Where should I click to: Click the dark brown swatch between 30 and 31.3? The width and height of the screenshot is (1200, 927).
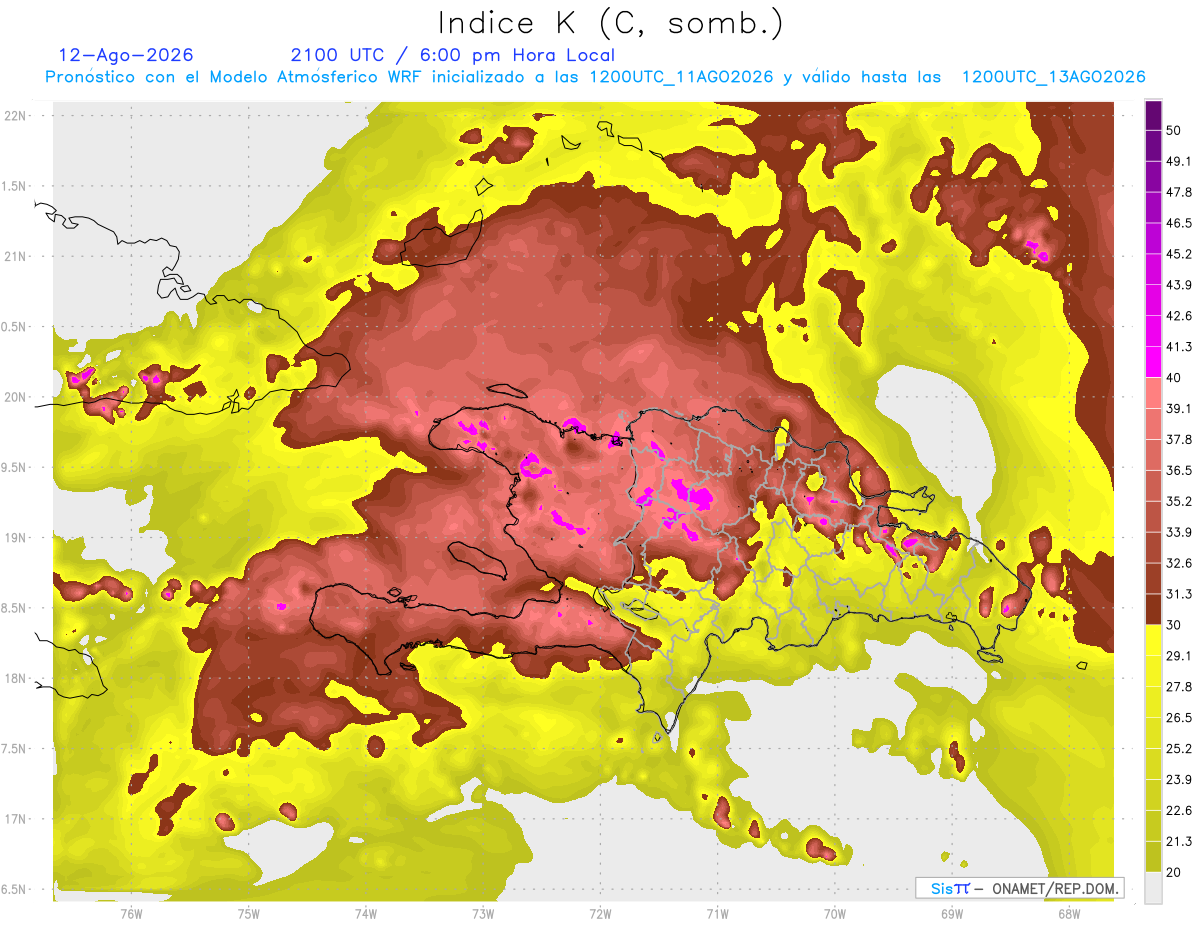[x=1153, y=609]
